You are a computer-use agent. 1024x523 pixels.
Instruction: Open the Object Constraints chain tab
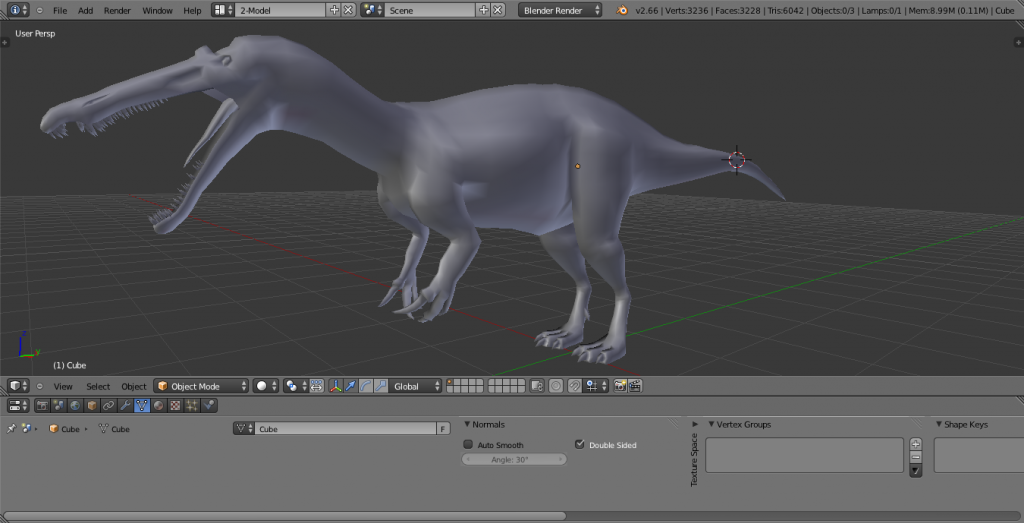(108, 405)
